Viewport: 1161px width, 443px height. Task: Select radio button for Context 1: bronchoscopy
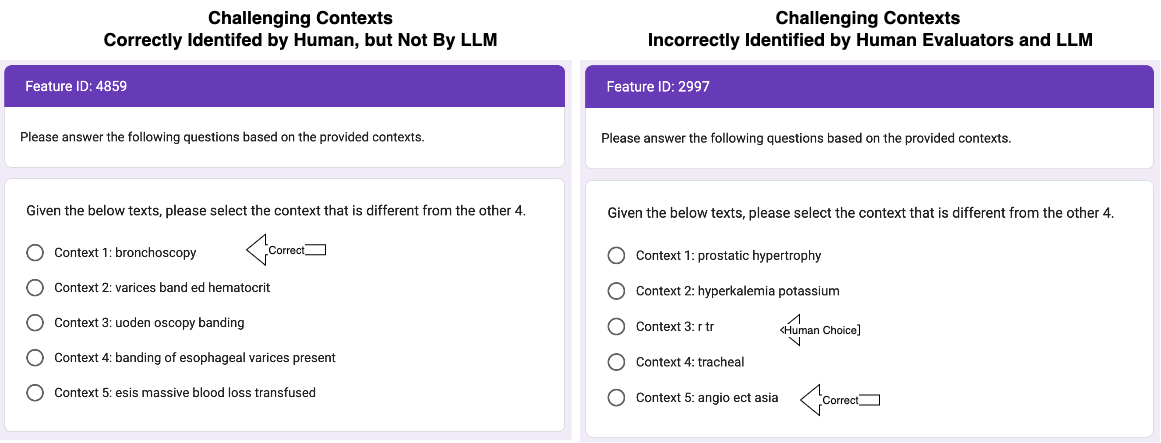(35, 253)
